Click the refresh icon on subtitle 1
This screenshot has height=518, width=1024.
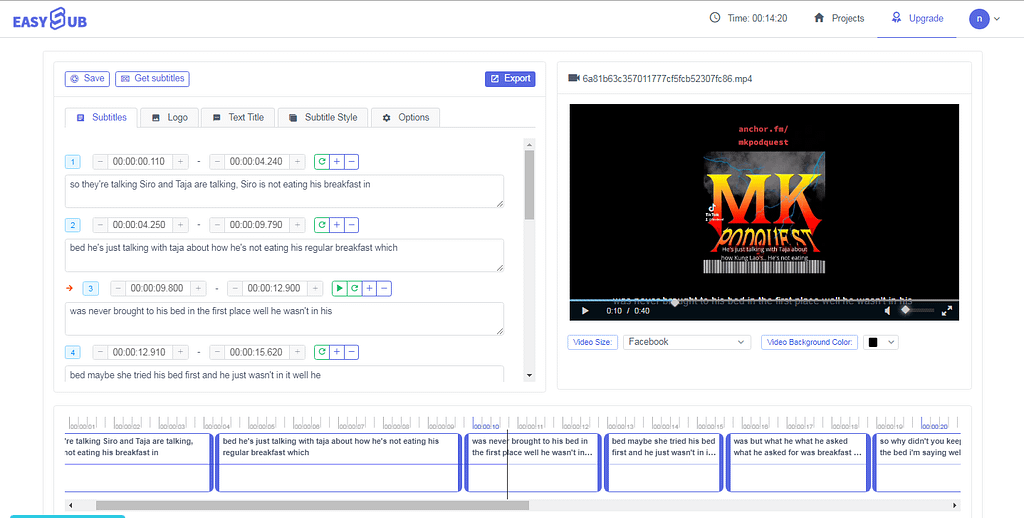click(x=321, y=161)
